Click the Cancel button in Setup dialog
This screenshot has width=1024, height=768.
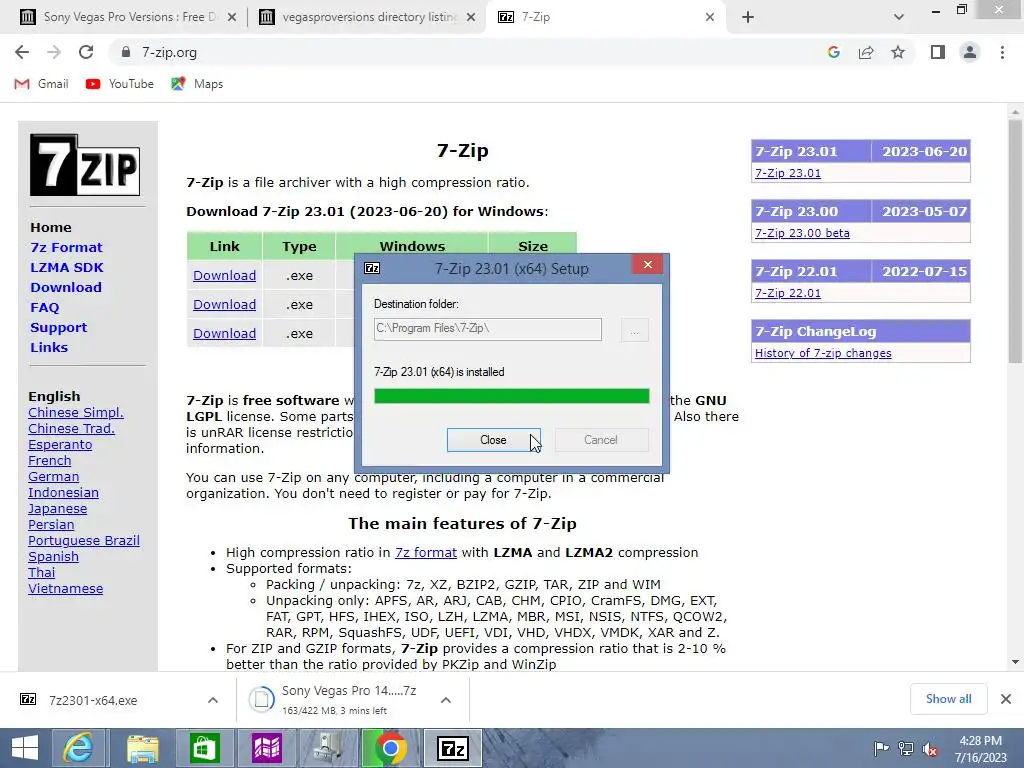[601, 440]
